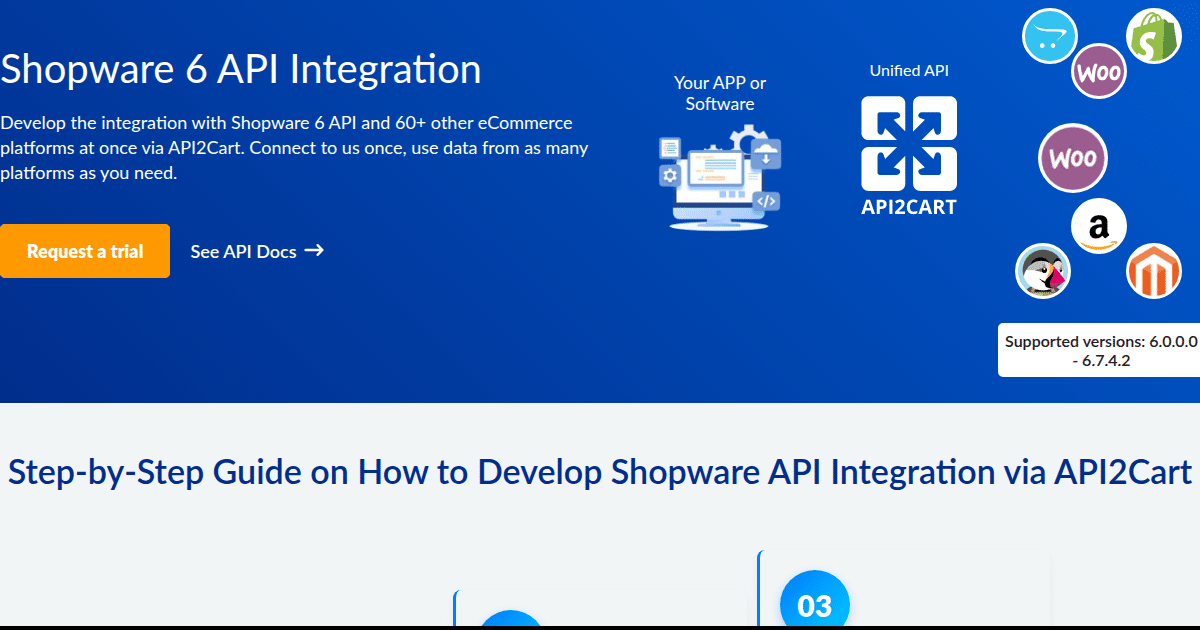
Task: Open the See API Docs link
Action: (x=257, y=251)
